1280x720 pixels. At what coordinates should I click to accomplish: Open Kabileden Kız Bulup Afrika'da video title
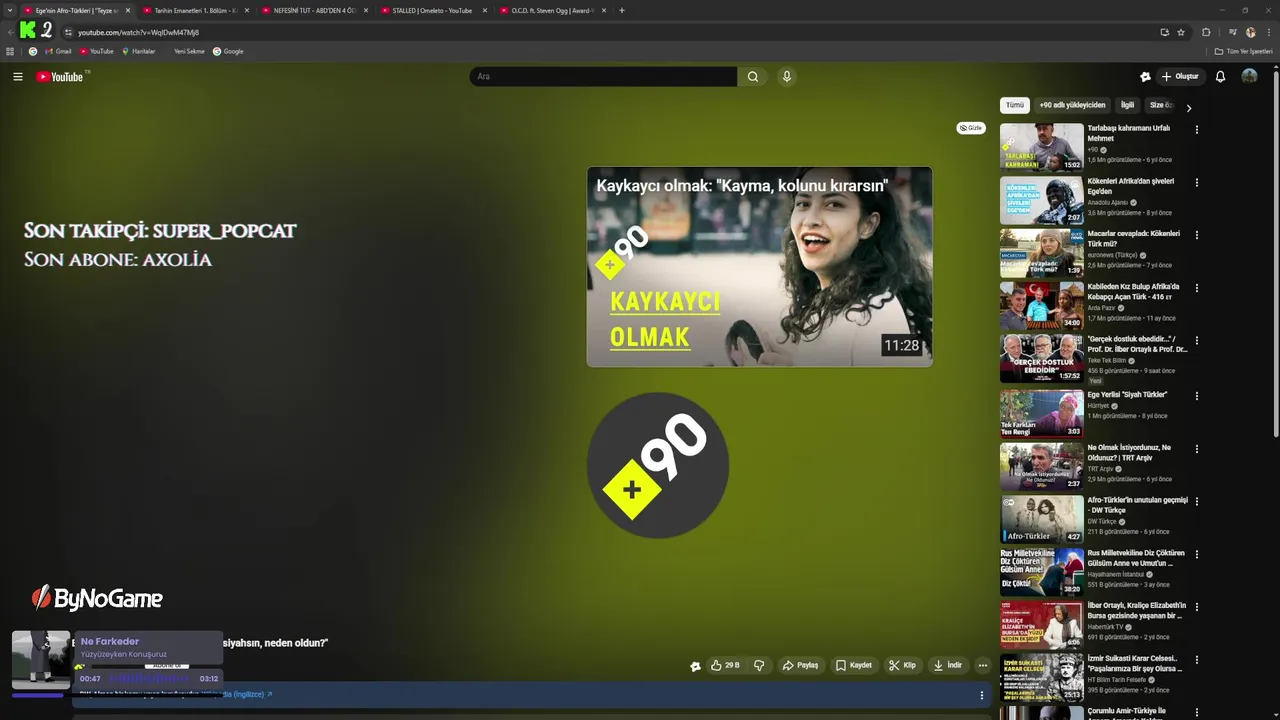(x=1134, y=291)
